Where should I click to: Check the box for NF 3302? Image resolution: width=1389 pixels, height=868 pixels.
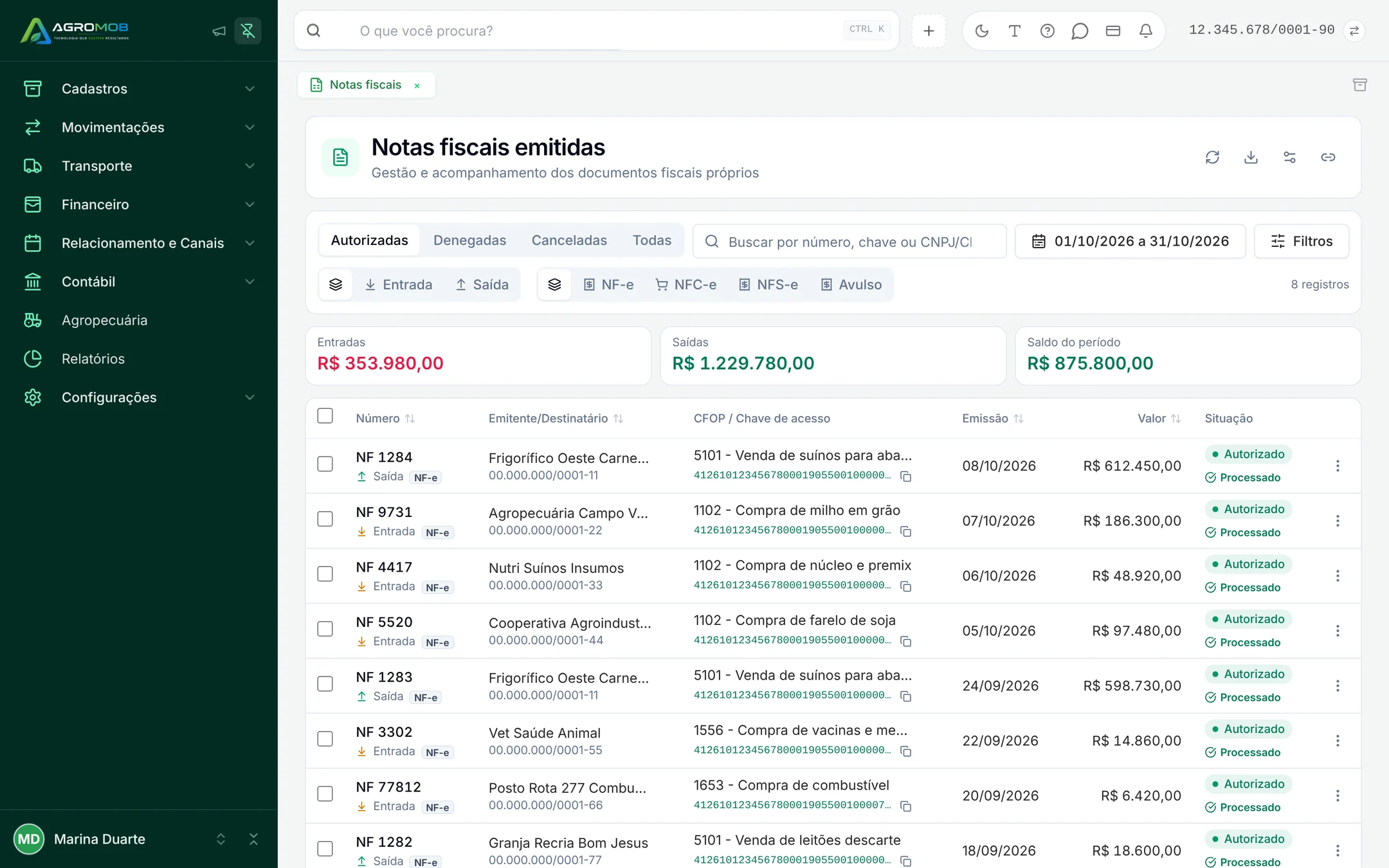[x=325, y=739]
